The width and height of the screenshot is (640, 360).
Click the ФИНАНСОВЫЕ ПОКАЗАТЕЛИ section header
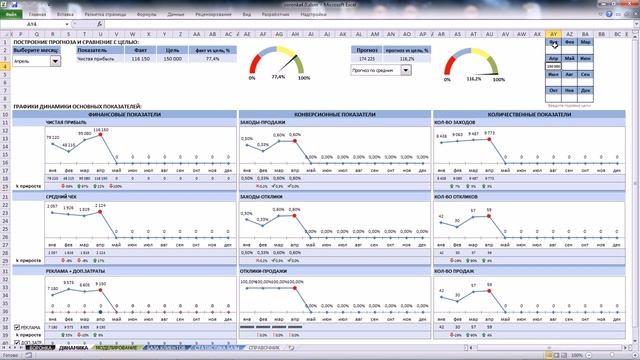pos(124,115)
